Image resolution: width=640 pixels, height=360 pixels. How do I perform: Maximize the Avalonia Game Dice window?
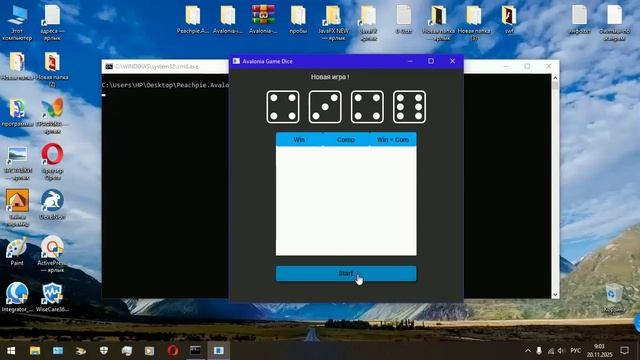(431, 61)
